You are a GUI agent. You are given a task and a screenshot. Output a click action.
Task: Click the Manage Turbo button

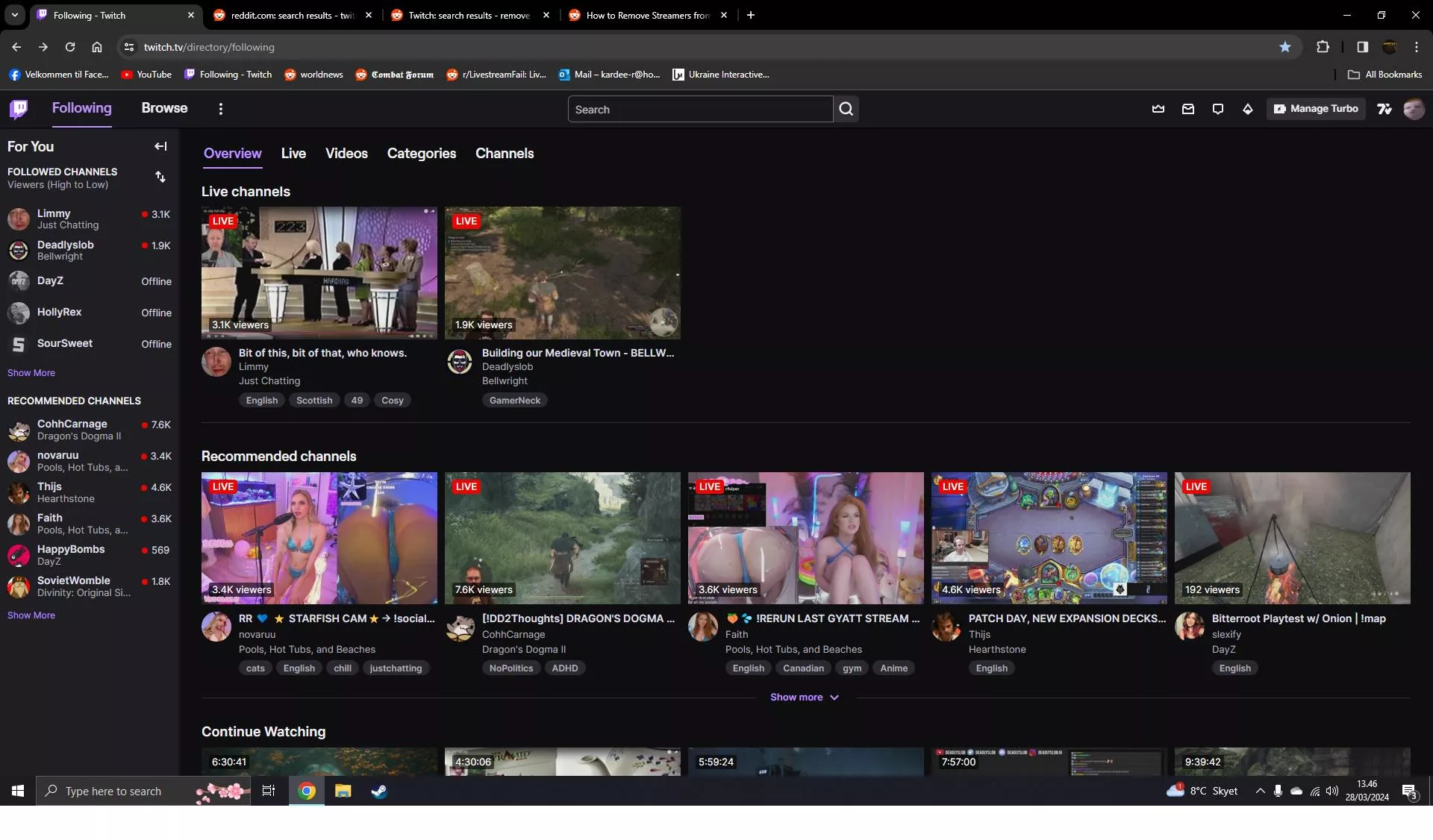[1315, 109]
